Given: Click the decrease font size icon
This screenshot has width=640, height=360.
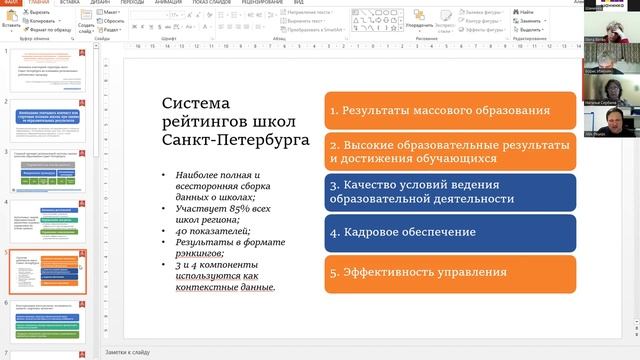Looking at the screenshot, I should coord(198,15).
